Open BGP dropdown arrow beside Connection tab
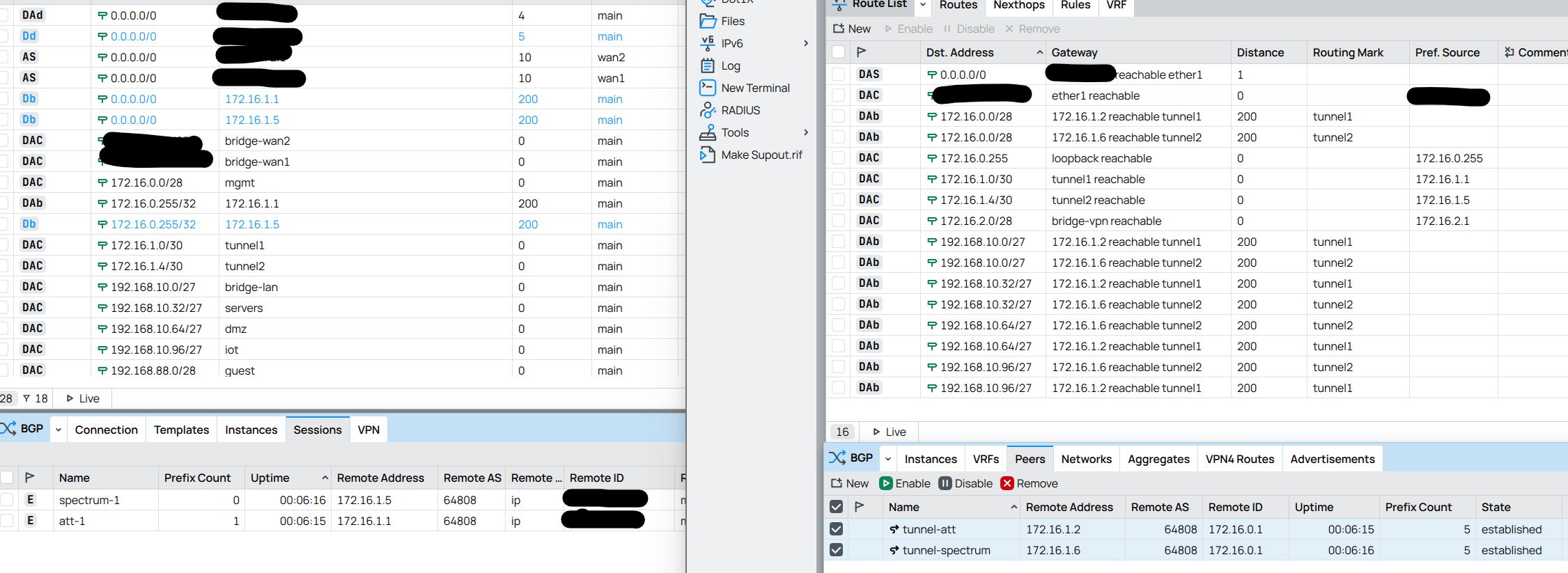This screenshot has height=573, width=1568. (x=59, y=430)
